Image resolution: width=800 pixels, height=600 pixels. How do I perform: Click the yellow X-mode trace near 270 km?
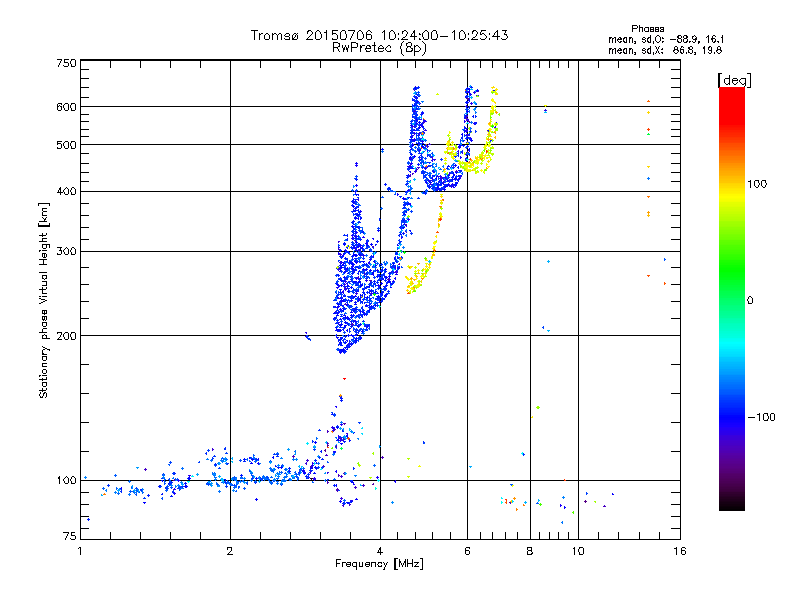[418, 276]
